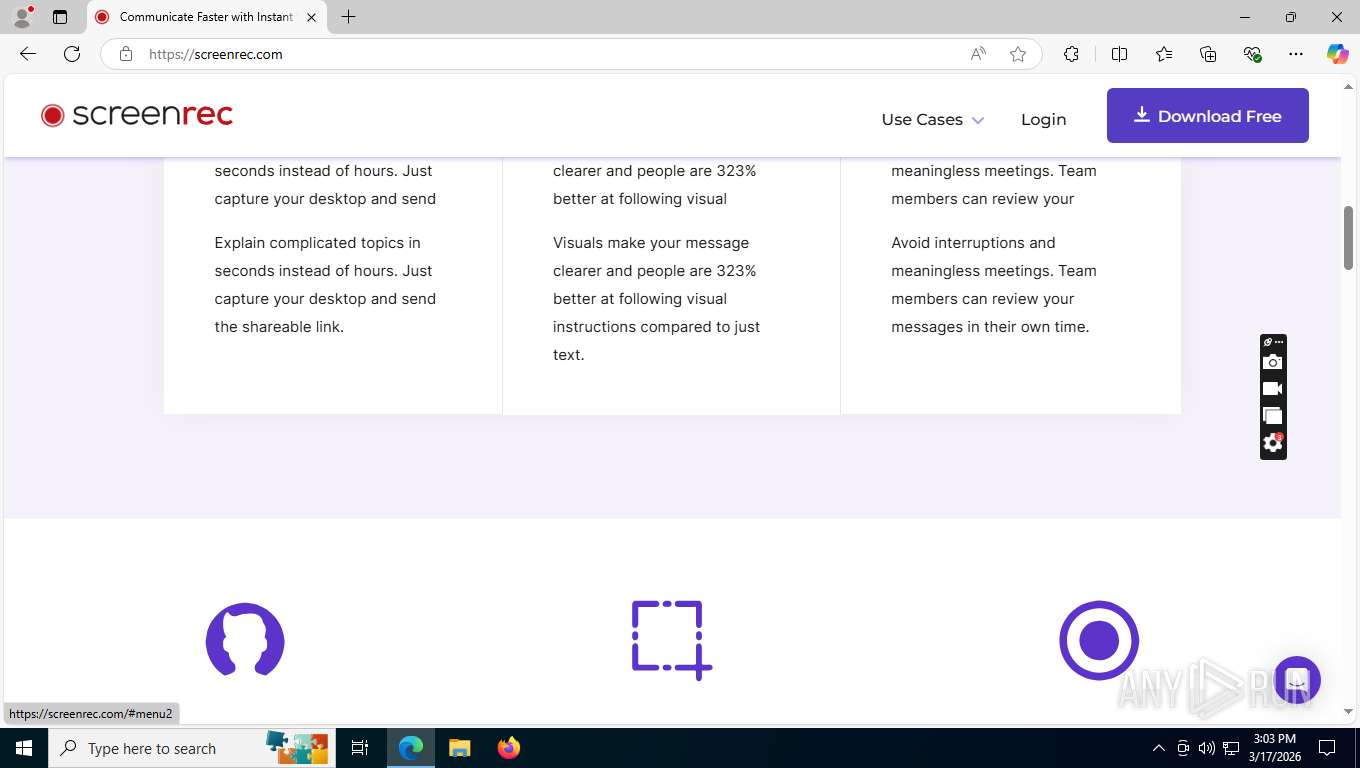
Task: Open a new browser tab
Action: 348,17
